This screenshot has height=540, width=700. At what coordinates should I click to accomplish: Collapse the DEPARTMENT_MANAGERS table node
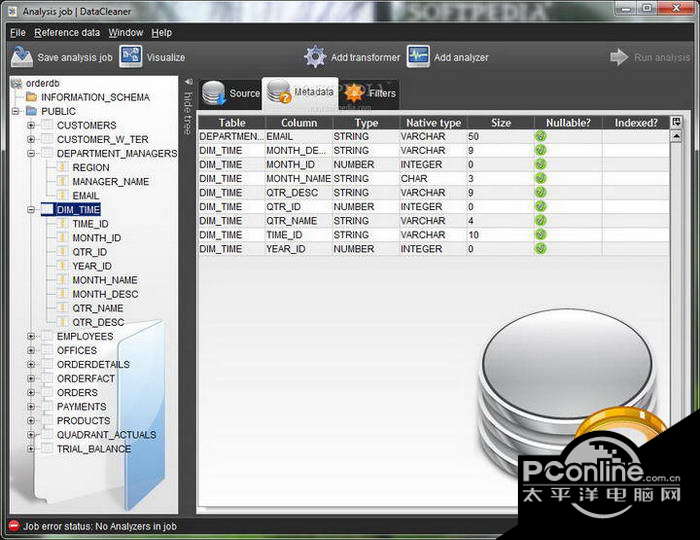coord(31,154)
